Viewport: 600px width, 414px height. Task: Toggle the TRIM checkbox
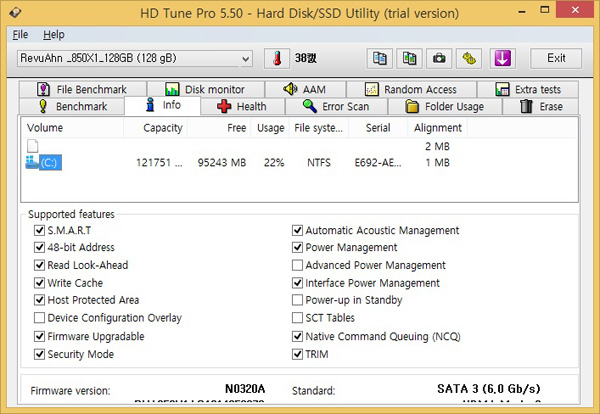coord(297,354)
